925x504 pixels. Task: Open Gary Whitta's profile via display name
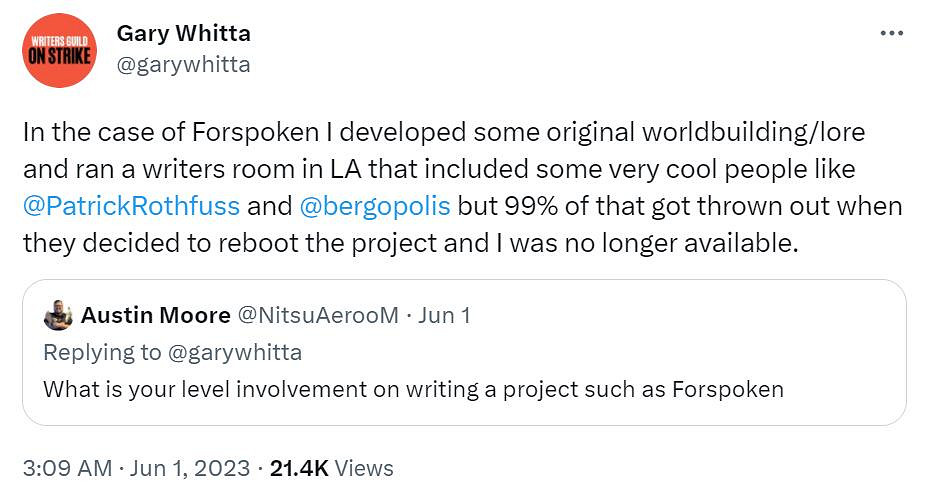click(x=184, y=33)
